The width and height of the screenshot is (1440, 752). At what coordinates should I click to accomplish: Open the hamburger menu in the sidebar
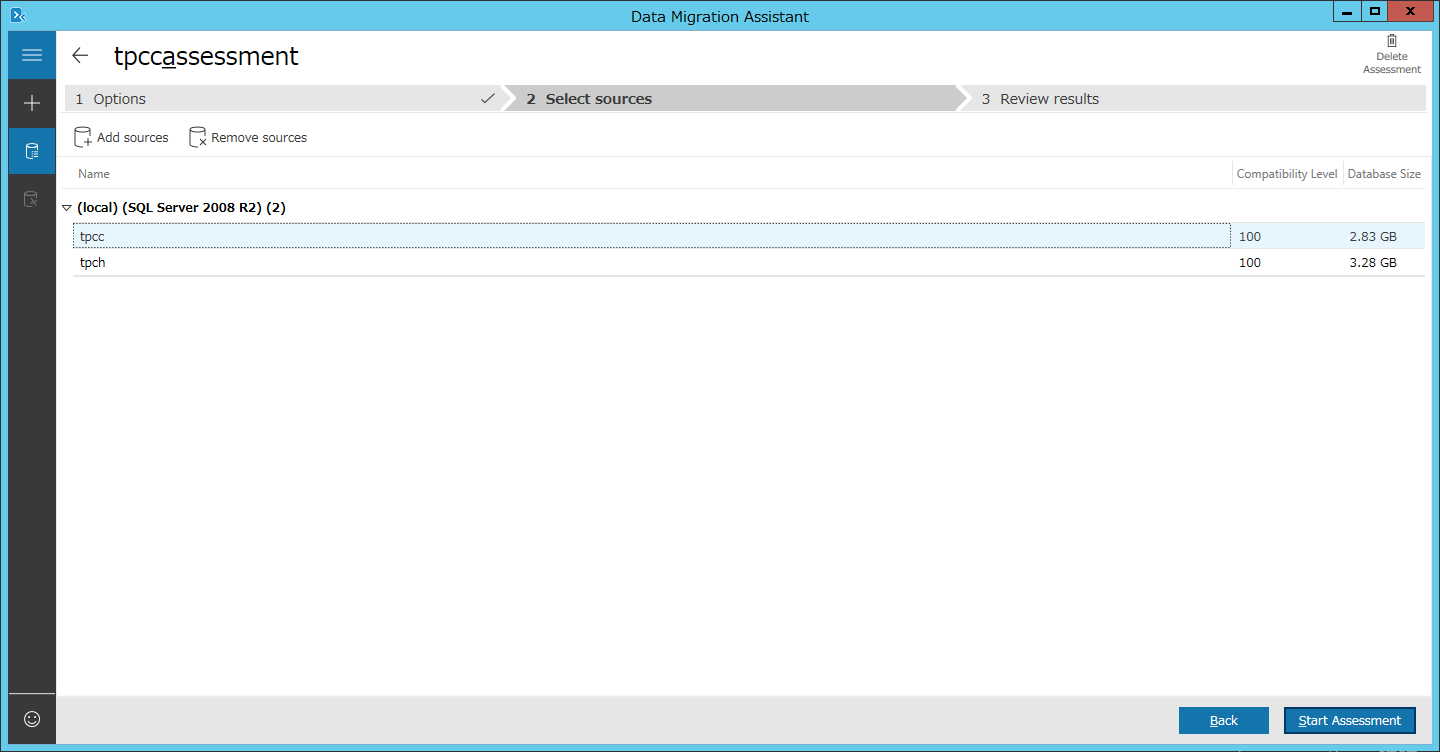(32, 55)
